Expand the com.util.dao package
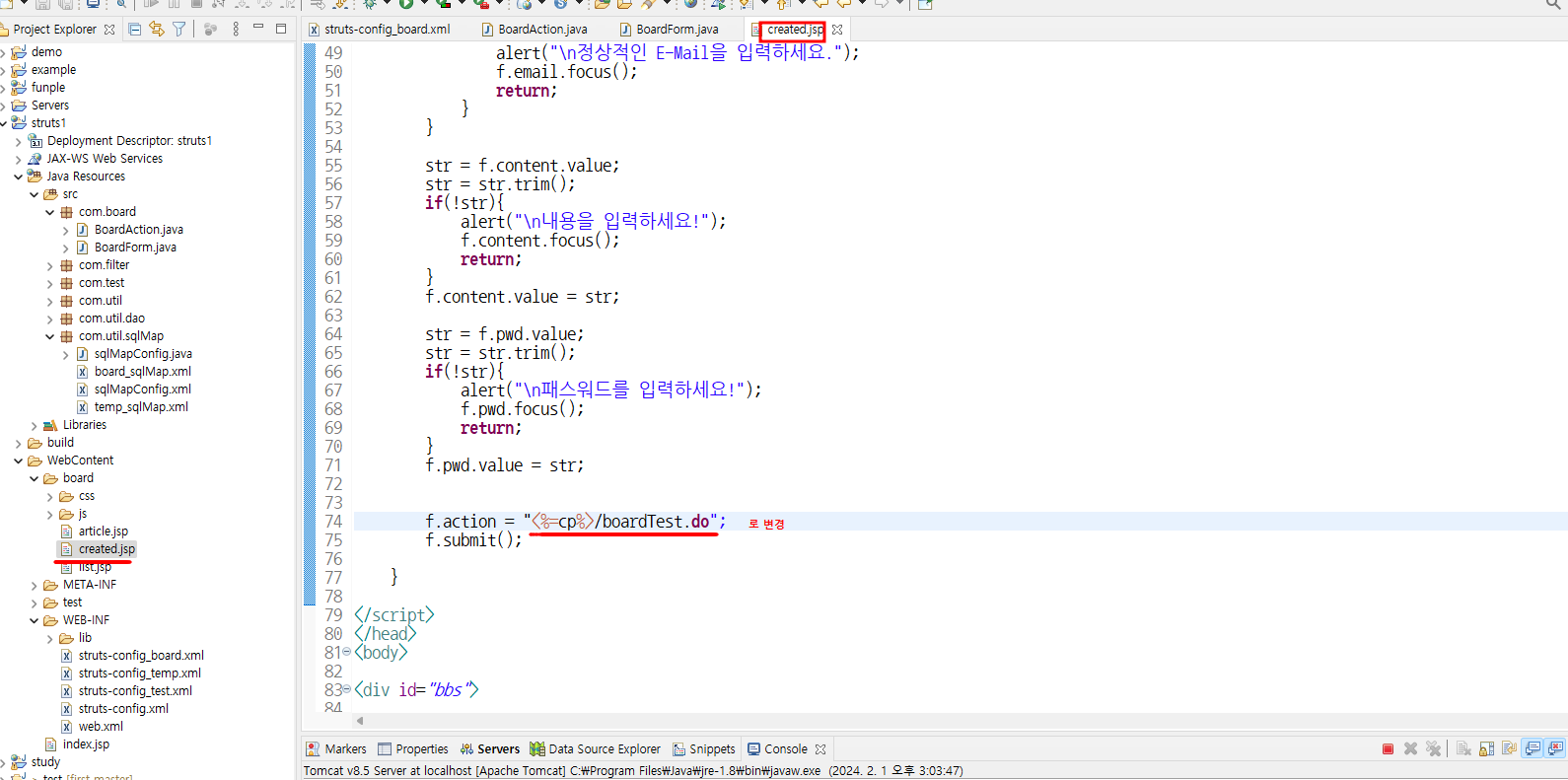This screenshot has height=780, width=1568. point(50,319)
